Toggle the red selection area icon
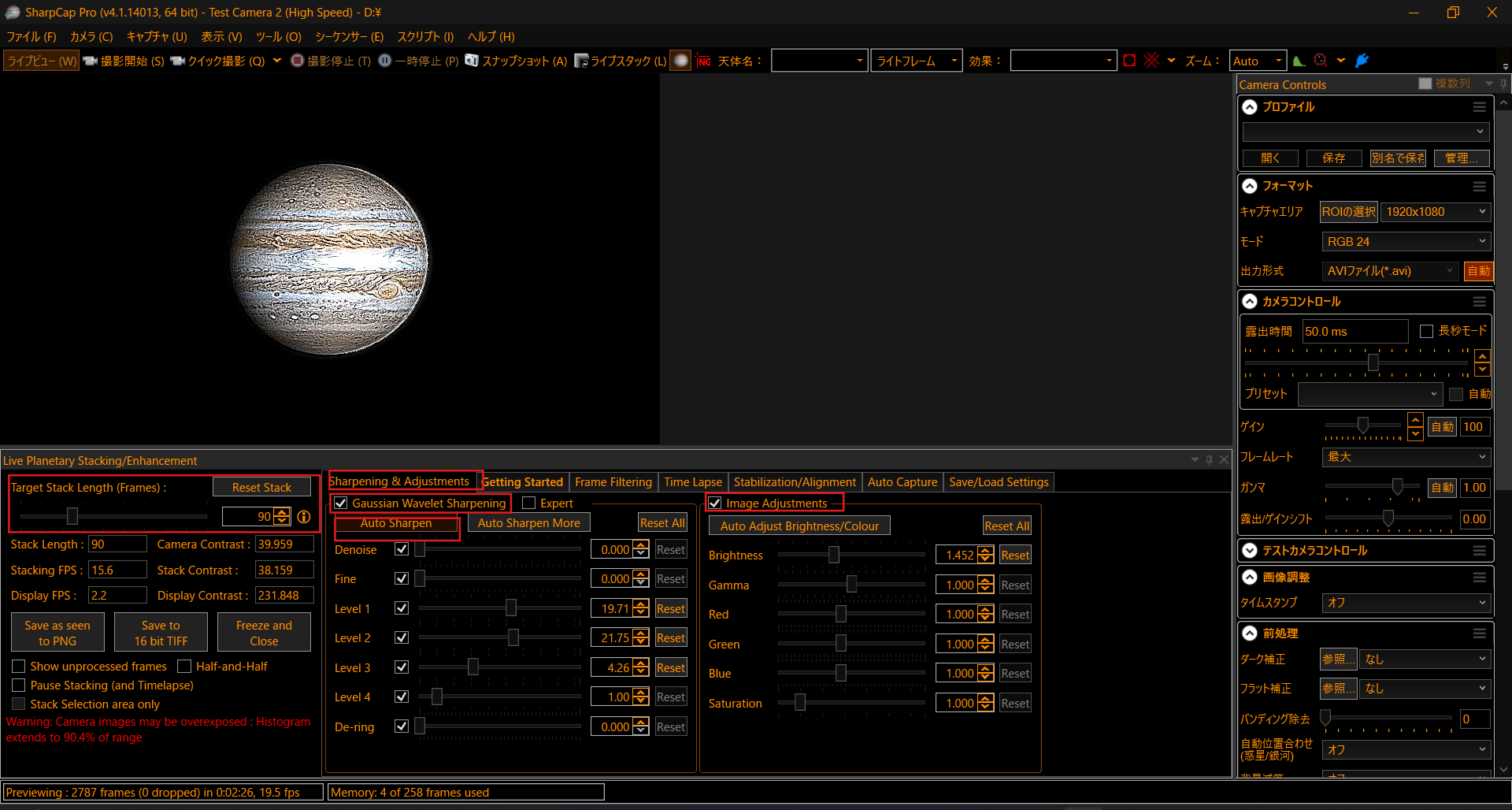Image resolution: width=1512 pixels, height=810 pixels. point(1129,61)
